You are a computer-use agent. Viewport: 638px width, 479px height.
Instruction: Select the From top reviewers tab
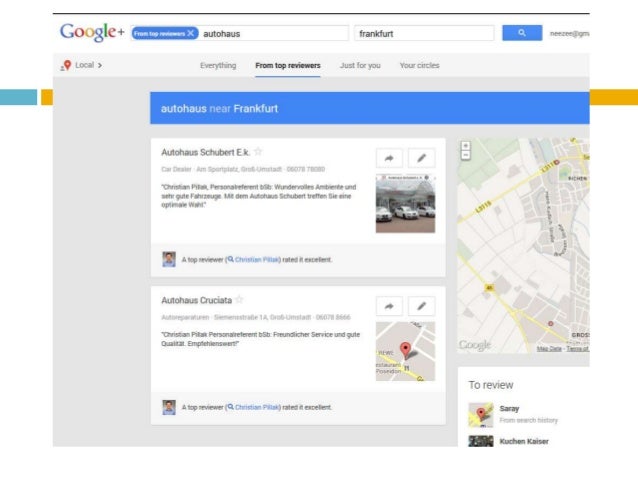288,65
